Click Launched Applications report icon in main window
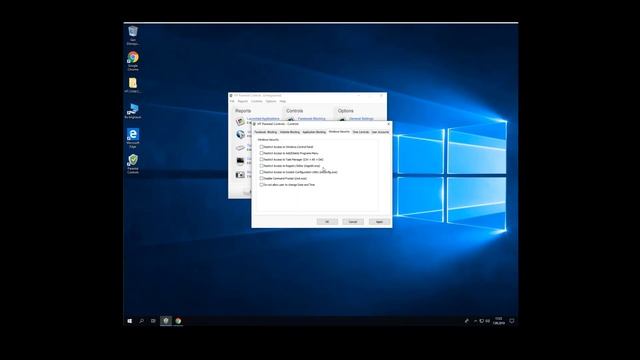 tap(240, 121)
